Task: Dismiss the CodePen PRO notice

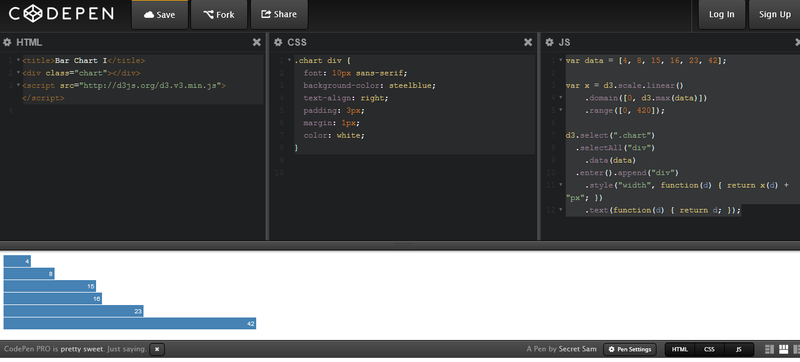Action: pyautogui.click(x=157, y=349)
